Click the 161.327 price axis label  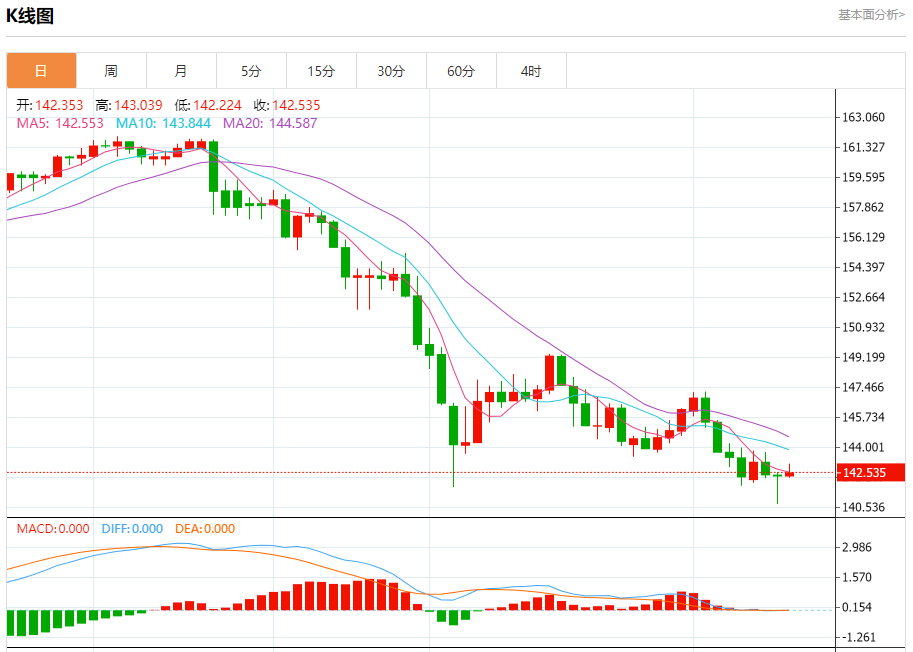pos(864,147)
